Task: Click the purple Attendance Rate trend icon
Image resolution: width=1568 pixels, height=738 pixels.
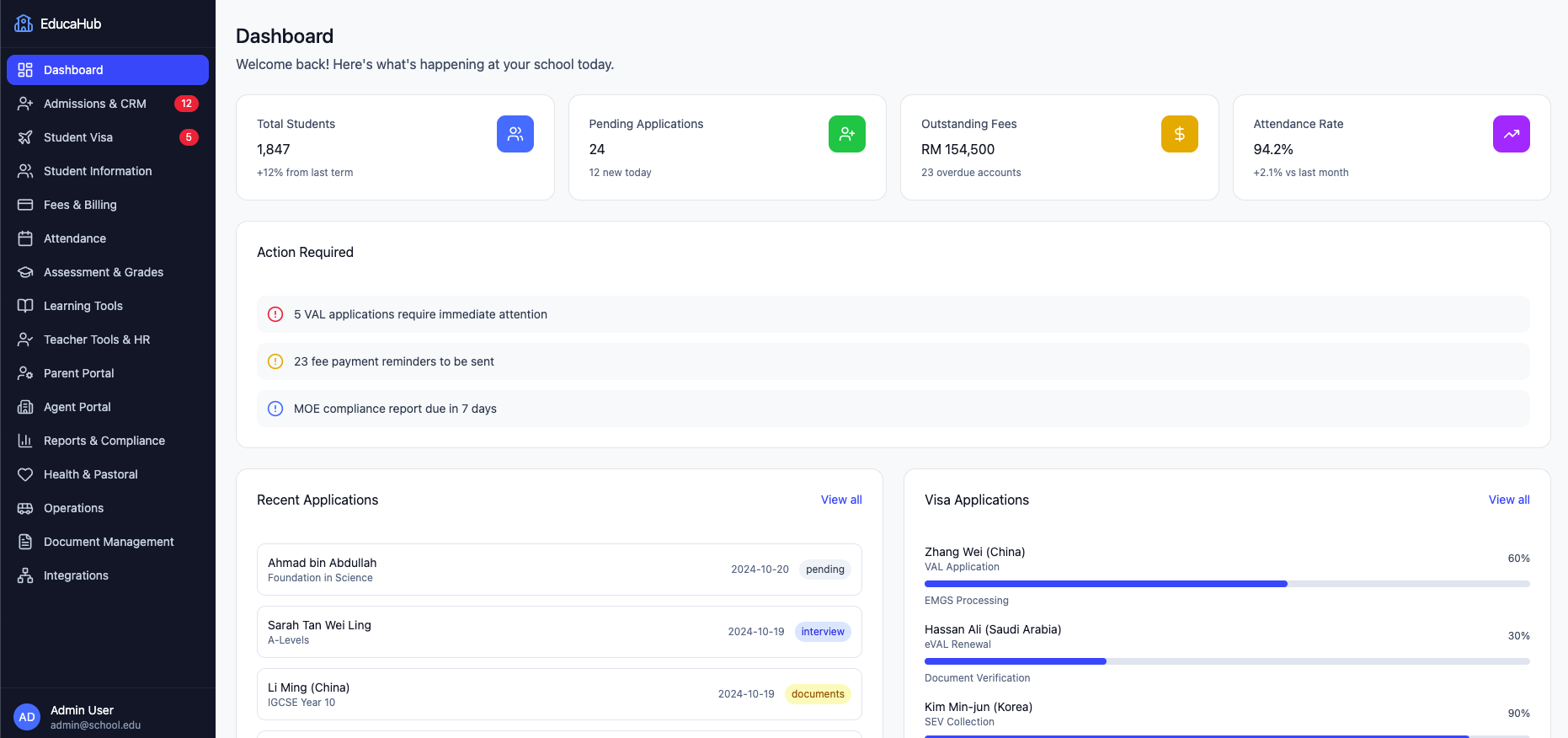Action: click(1511, 134)
